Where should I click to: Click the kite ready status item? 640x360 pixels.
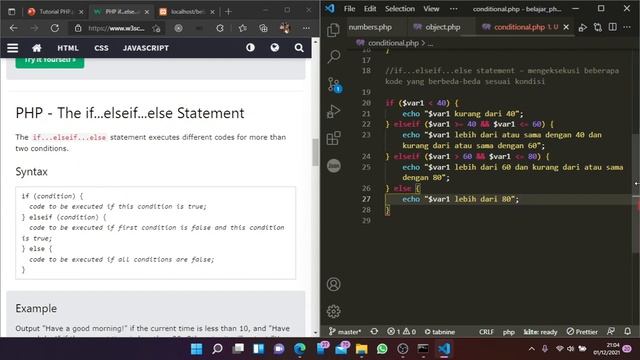coord(540,331)
